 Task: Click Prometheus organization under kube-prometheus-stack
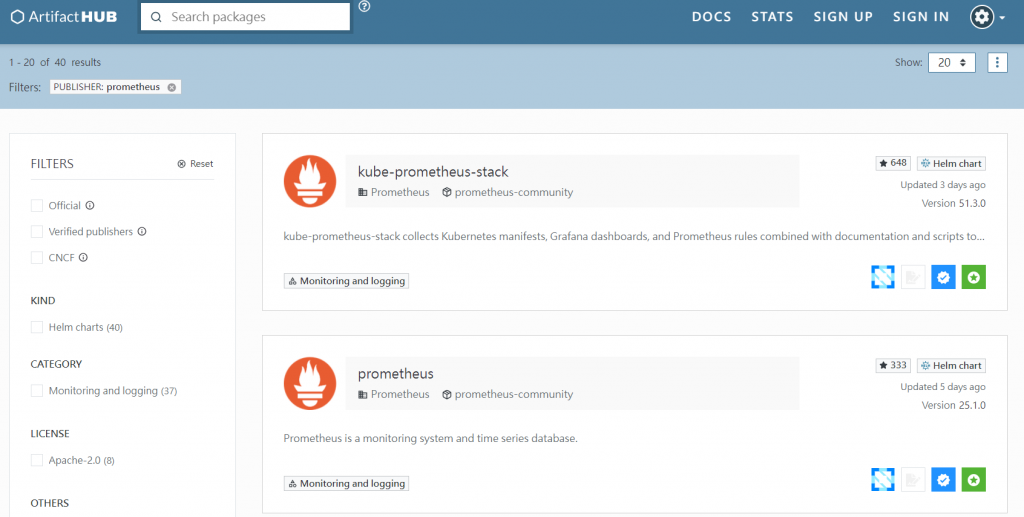click(x=394, y=193)
